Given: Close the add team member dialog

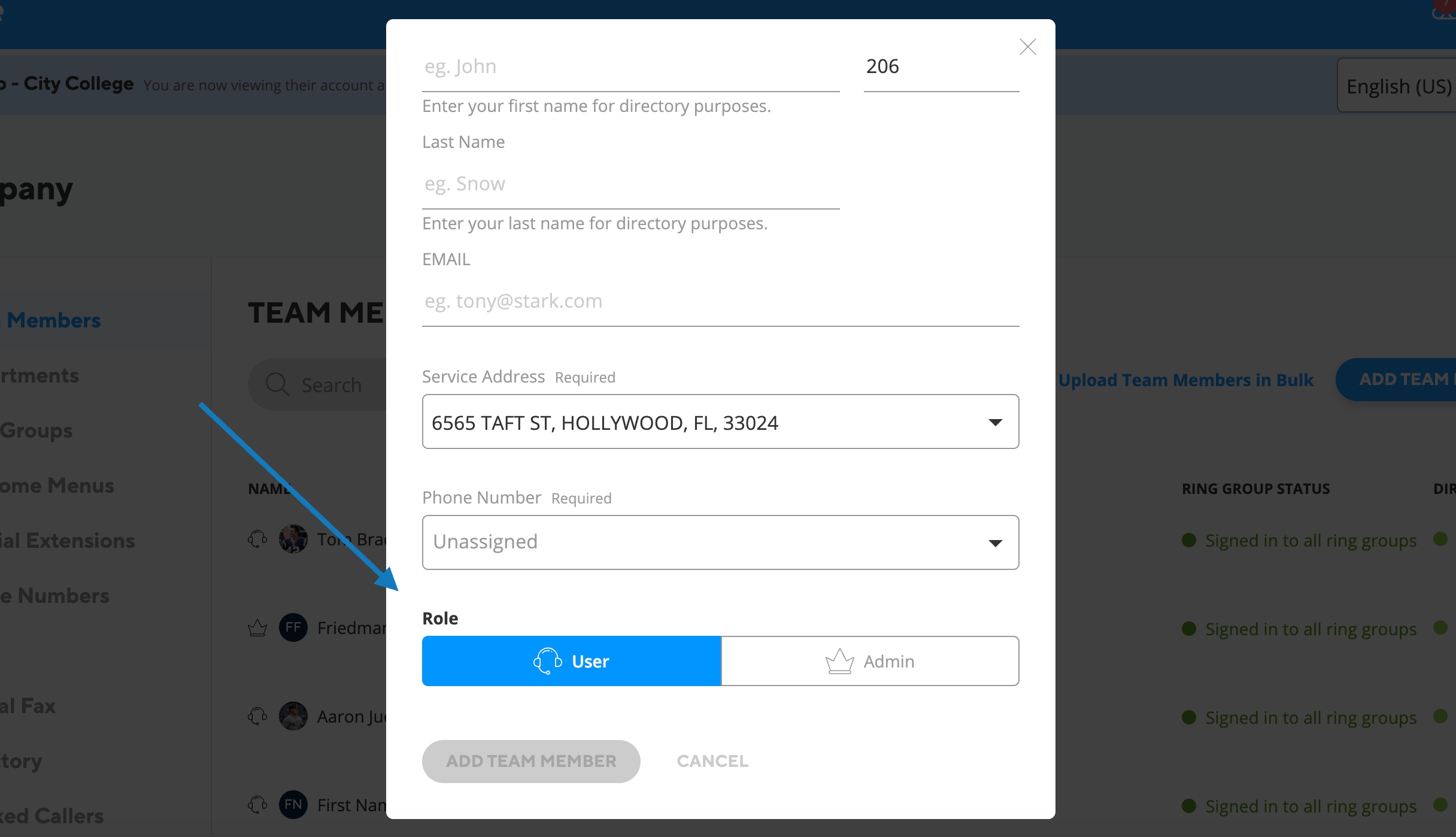Looking at the screenshot, I should point(1027,47).
